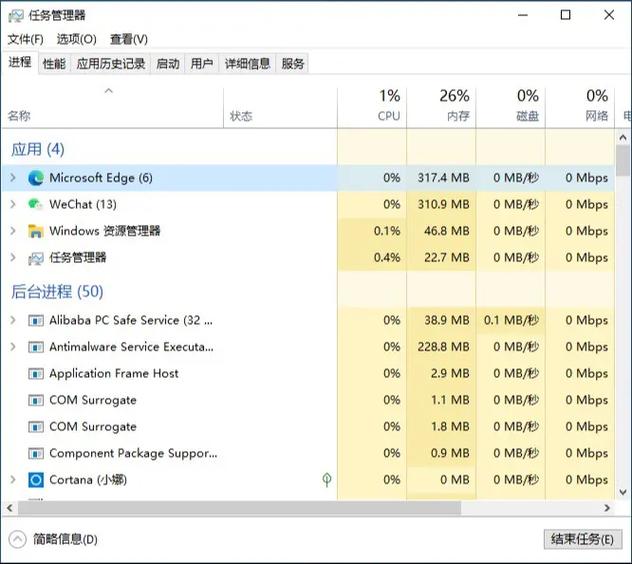The width and height of the screenshot is (632, 564).
Task: Open the 文件(F) menu
Action: coord(25,39)
